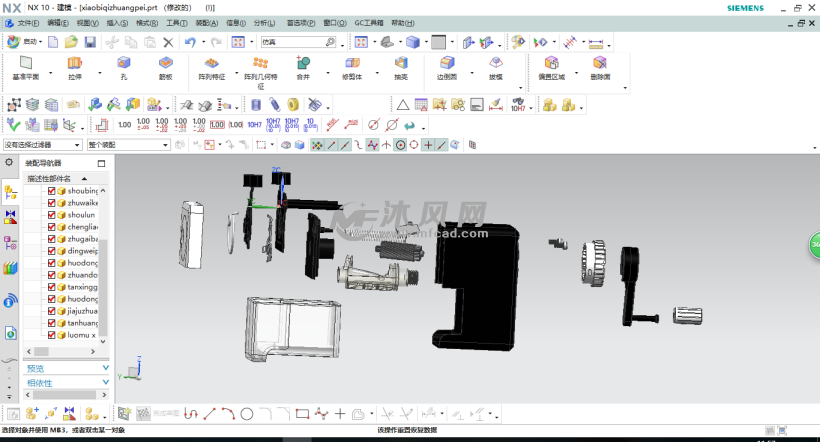Maximize the 装配导航器 panel with square icon
This screenshot has width=820, height=442.
coord(101,163)
